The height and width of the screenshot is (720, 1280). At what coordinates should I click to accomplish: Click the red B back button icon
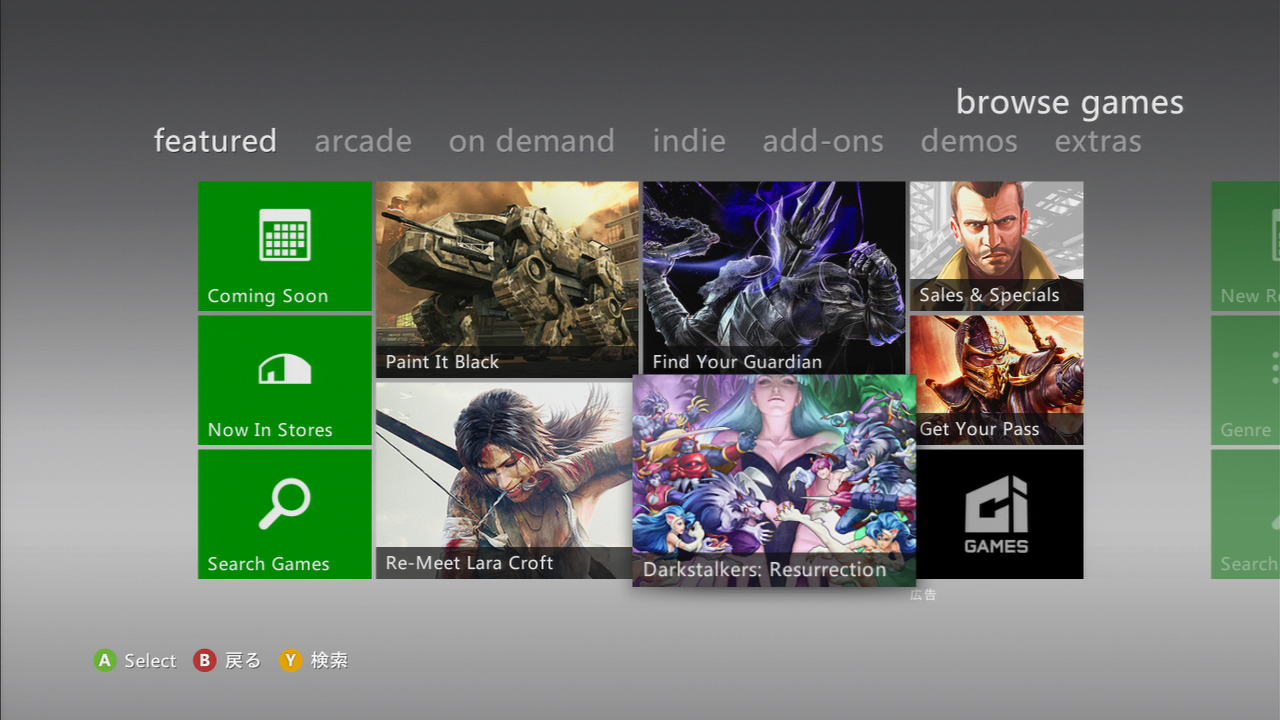[x=205, y=660]
